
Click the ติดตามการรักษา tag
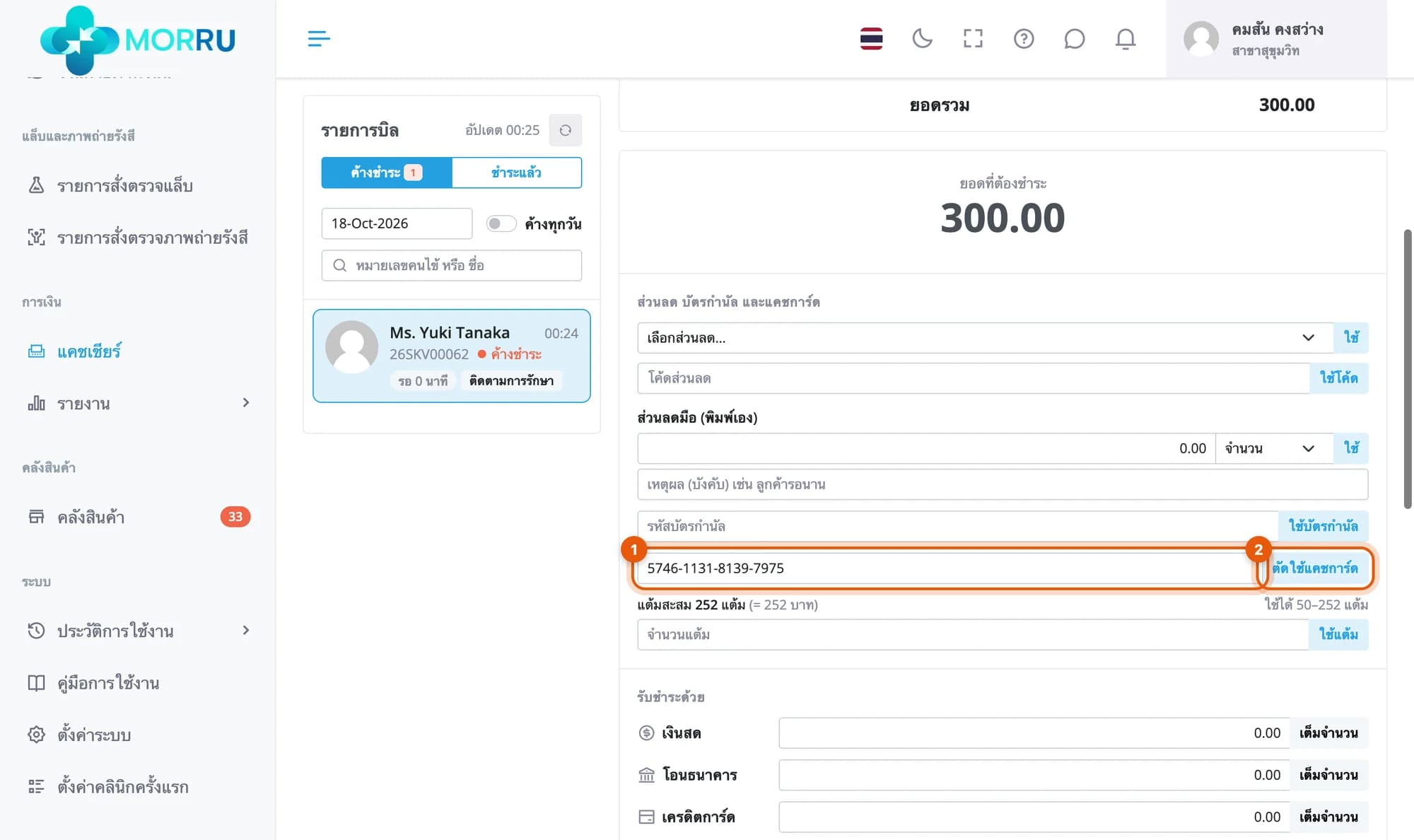pyautogui.click(x=511, y=381)
